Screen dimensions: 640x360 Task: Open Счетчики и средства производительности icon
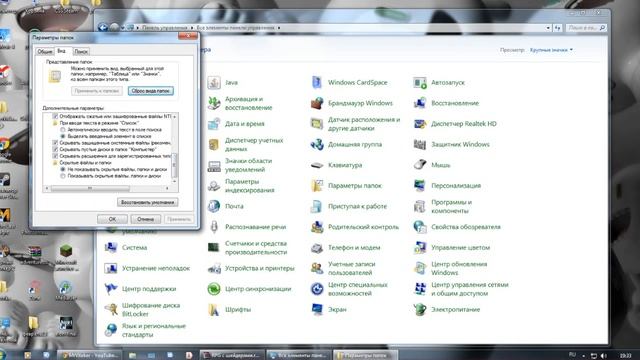point(214,247)
